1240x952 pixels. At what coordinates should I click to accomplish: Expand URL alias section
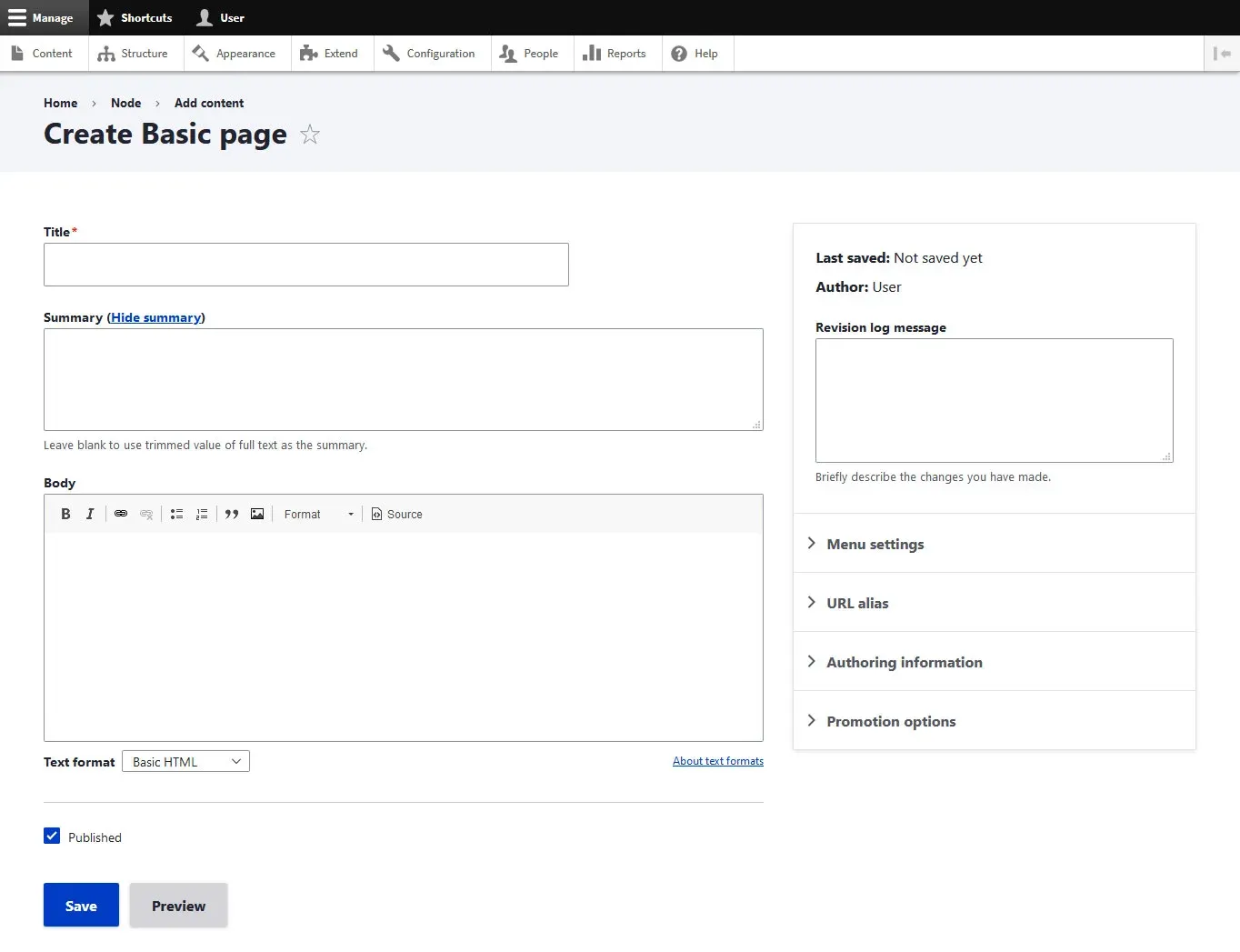click(x=995, y=603)
